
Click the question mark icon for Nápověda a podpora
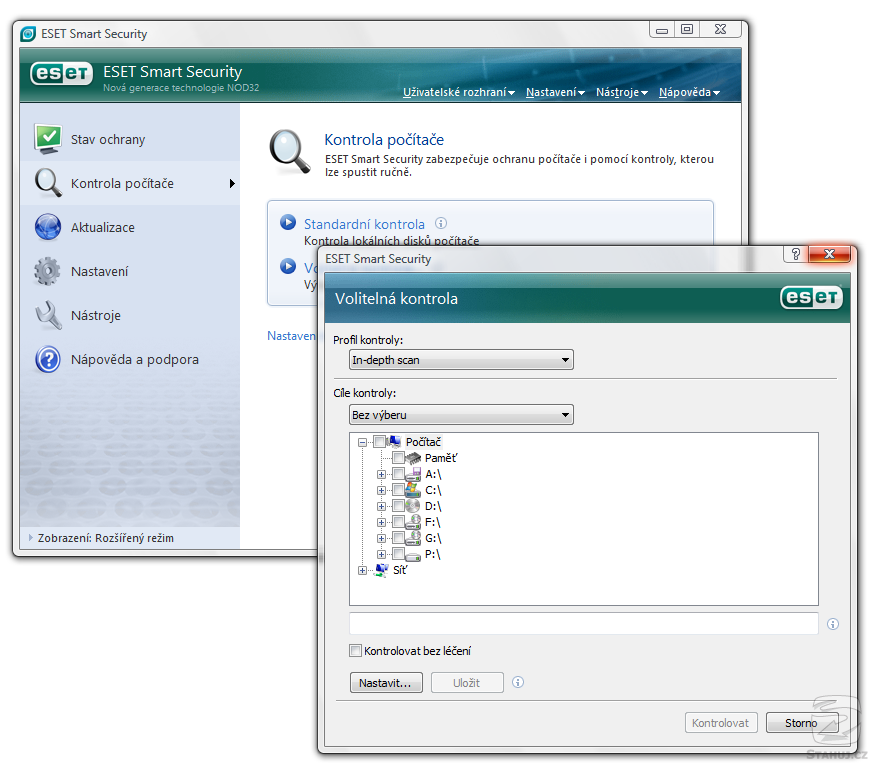48,359
